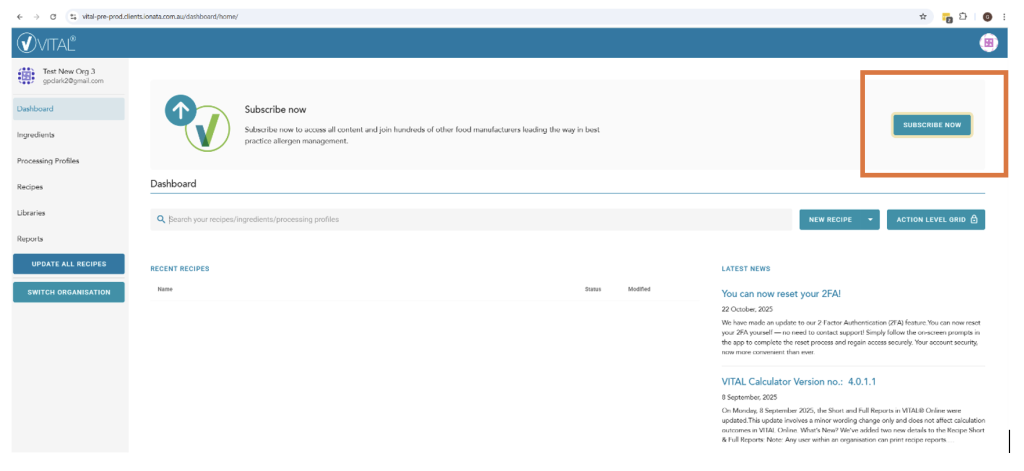
Task: Open the Chrome three-dot menu
Action: pos(1006,17)
